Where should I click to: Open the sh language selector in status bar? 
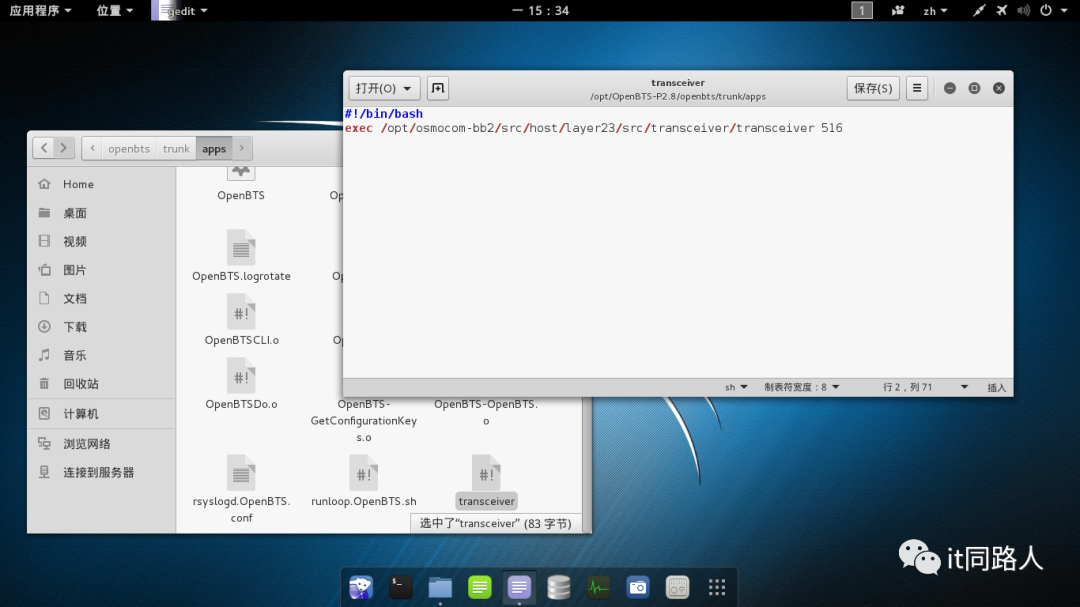(x=736, y=387)
